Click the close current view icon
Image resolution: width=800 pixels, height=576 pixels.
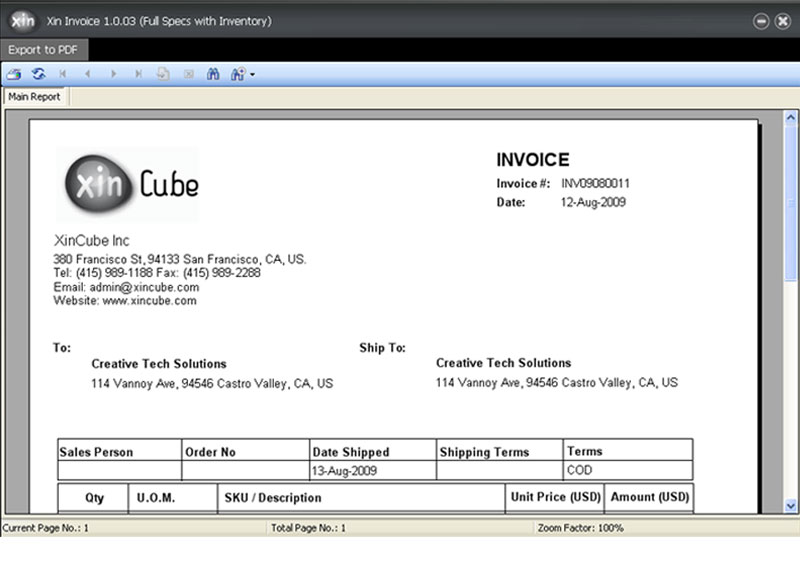(188, 74)
